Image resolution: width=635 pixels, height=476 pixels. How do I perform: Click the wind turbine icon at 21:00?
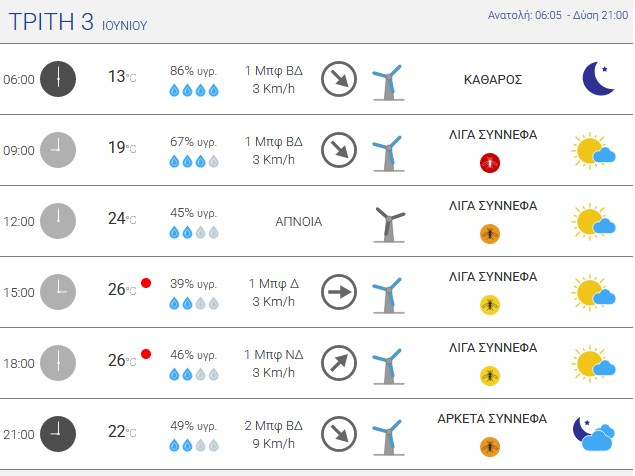pos(388,438)
